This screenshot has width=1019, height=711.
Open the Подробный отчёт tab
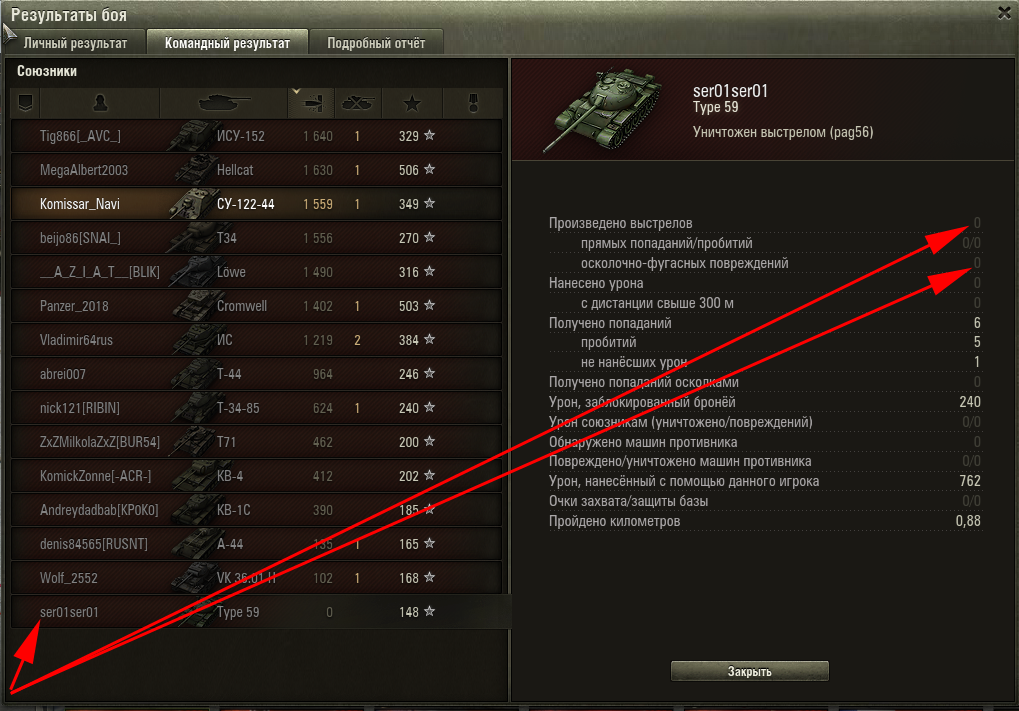376,43
